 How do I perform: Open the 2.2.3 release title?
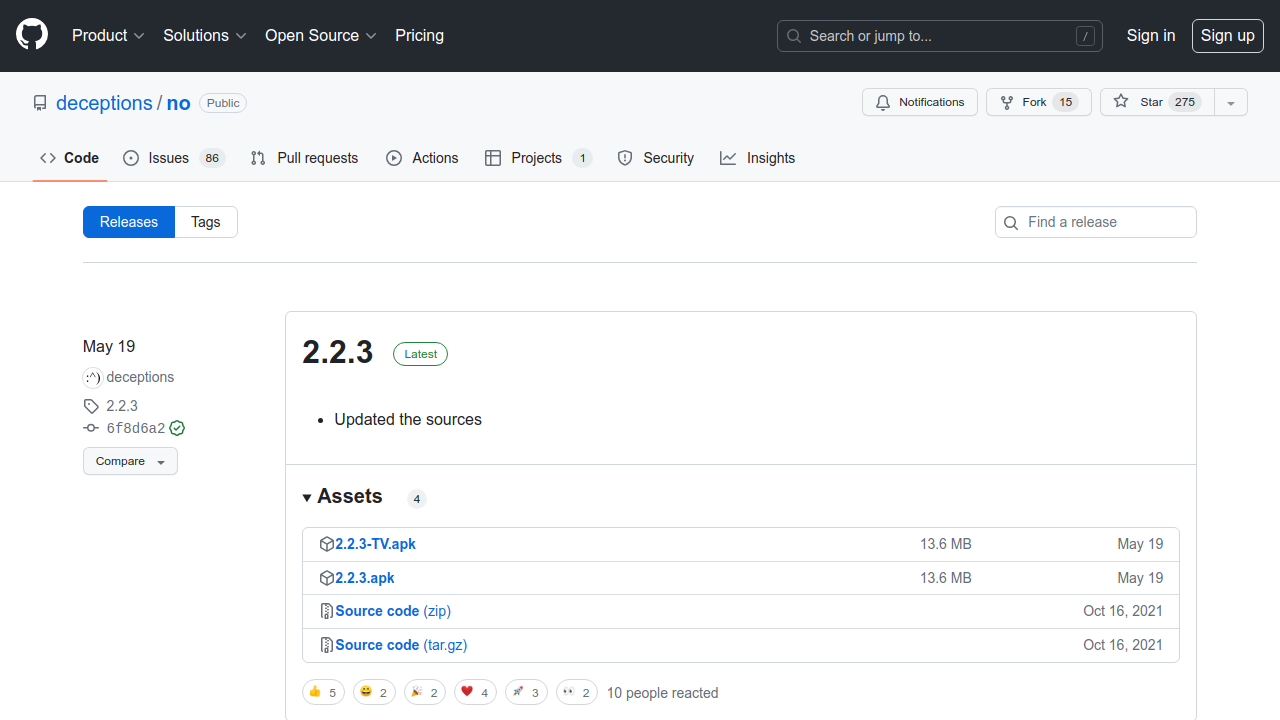pos(338,352)
